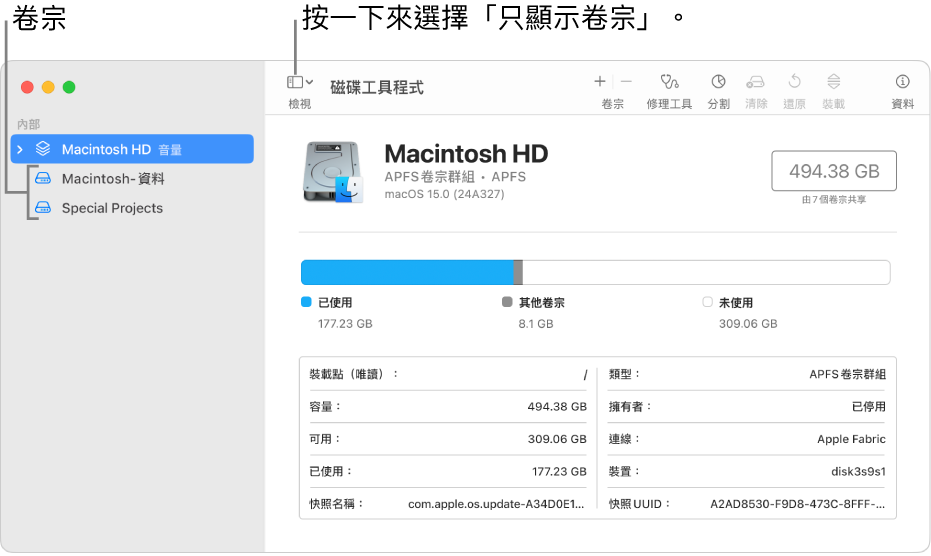This screenshot has height=556, width=931.
Task: Click the 快照名稱 com.apple.os.update value
Action: coord(496,504)
